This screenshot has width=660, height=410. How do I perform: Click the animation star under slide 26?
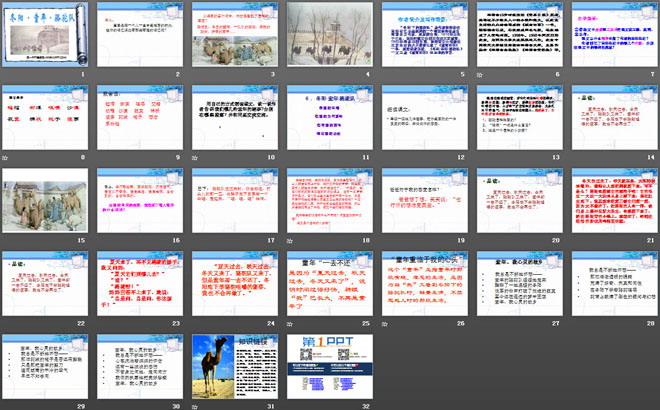(384, 324)
